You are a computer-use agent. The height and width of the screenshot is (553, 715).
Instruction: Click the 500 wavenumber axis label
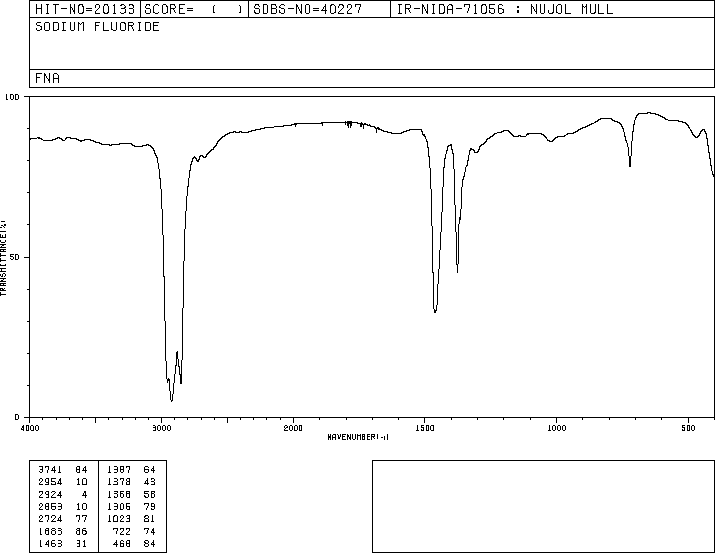point(688,428)
